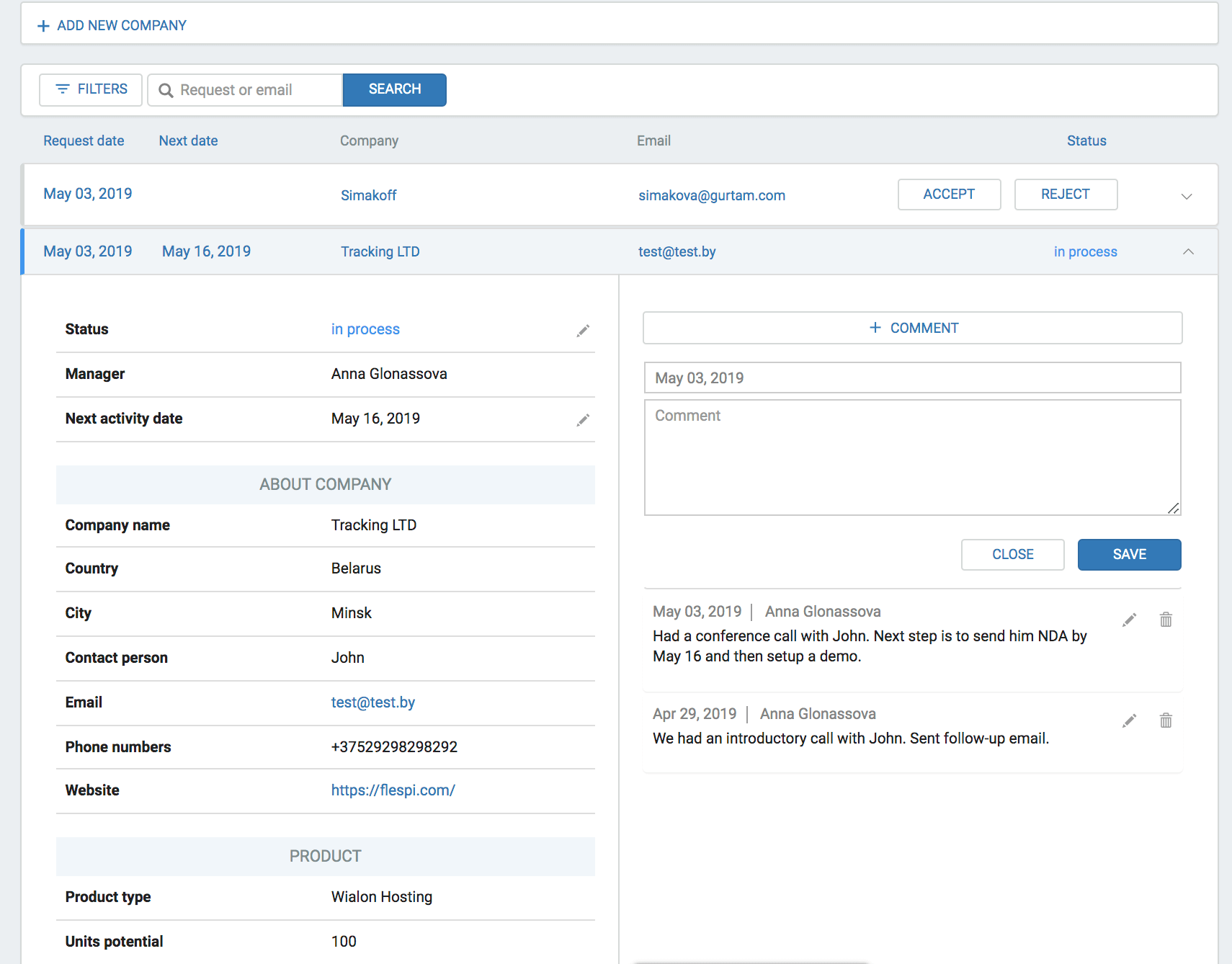
Task: Collapse the Tracking LTD request row
Action: pos(1188,251)
